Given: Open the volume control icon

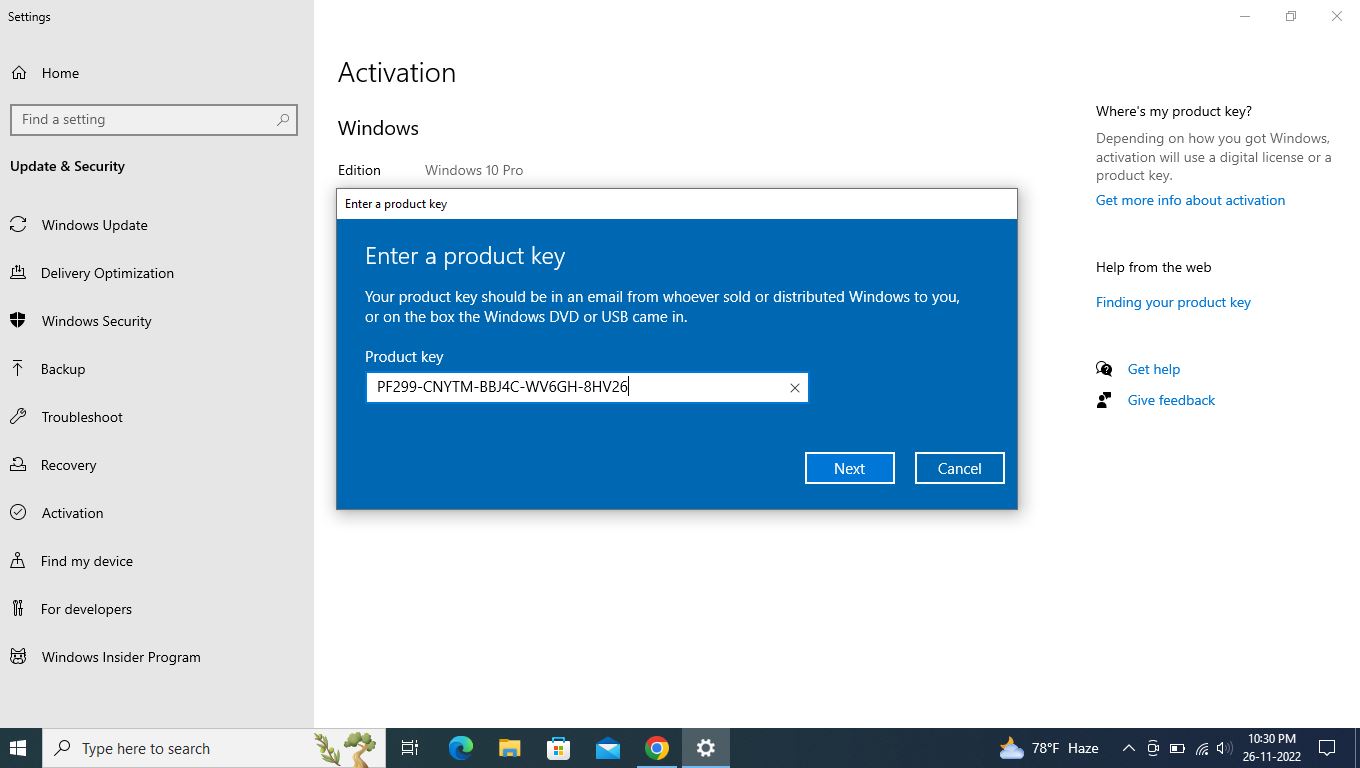Looking at the screenshot, I should [x=1224, y=748].
